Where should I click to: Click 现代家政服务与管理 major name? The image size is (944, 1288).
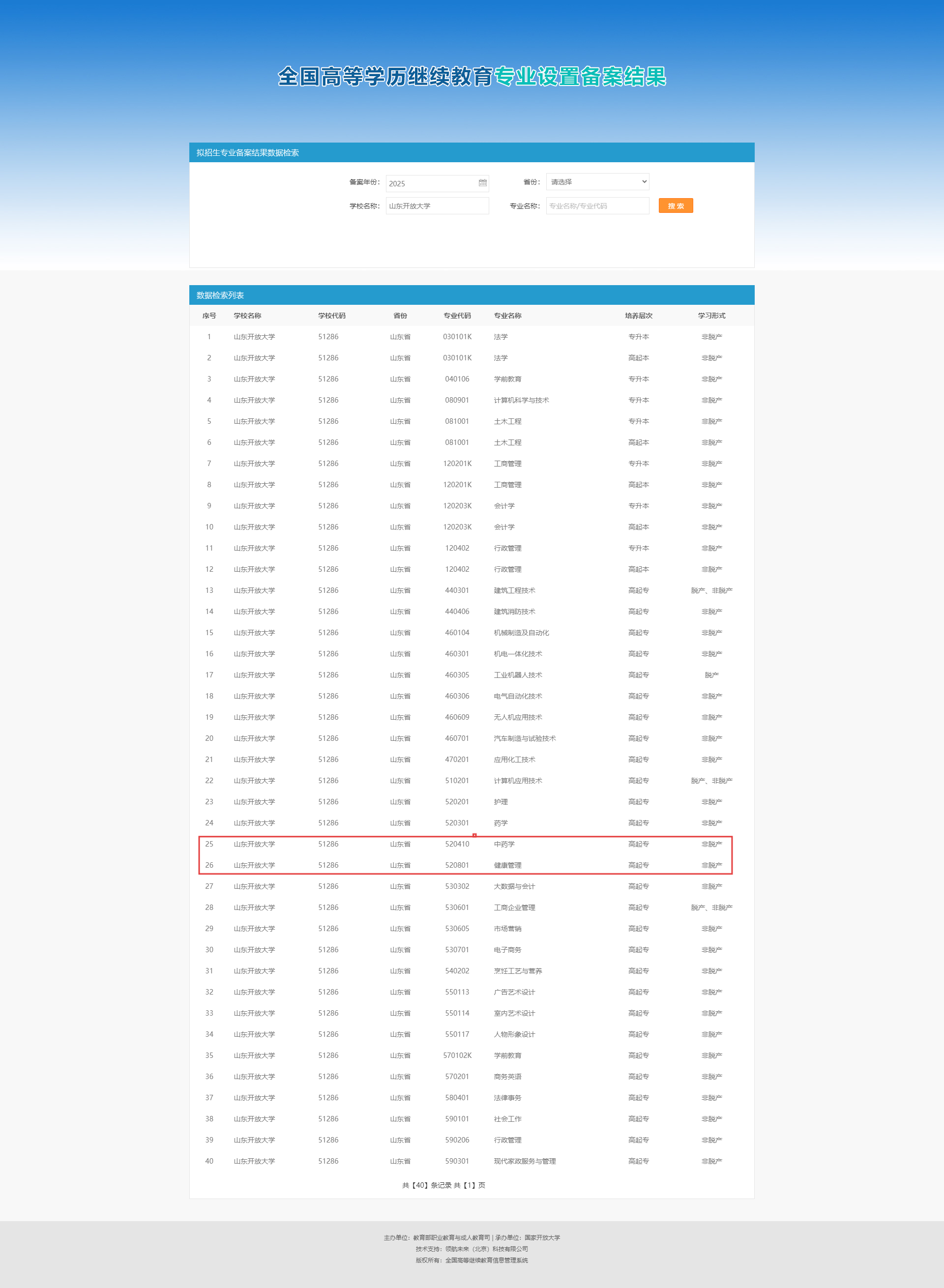point(525,1161)
